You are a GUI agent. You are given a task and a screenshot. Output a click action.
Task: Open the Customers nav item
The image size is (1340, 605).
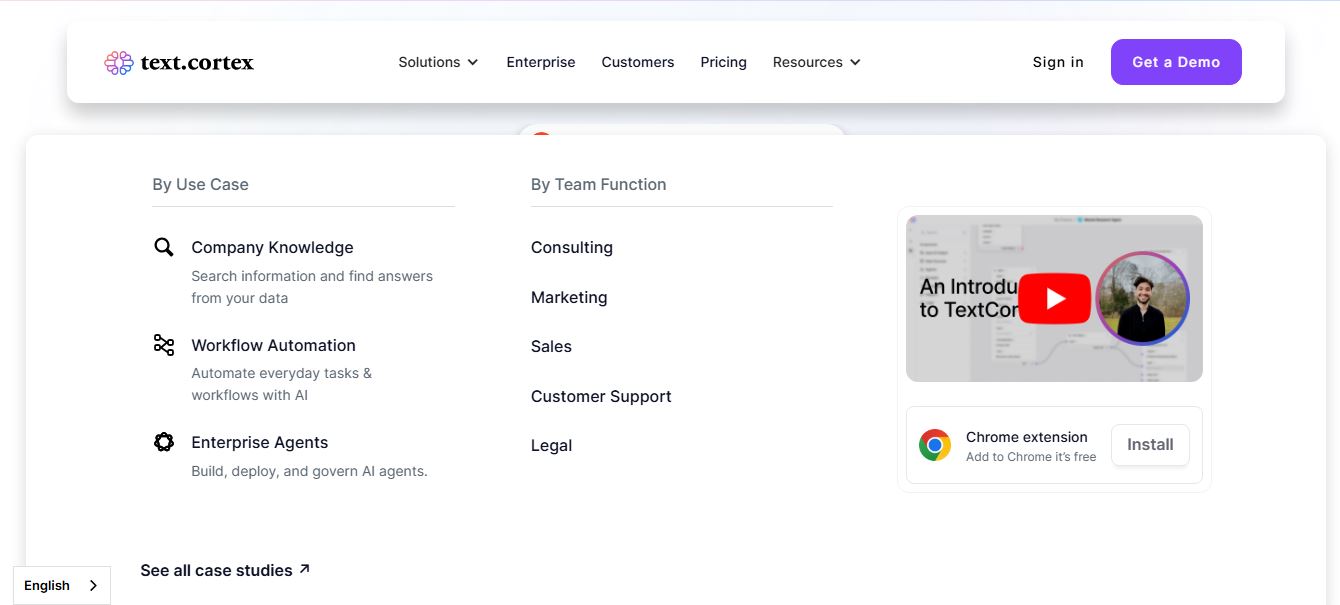(638, 62)
